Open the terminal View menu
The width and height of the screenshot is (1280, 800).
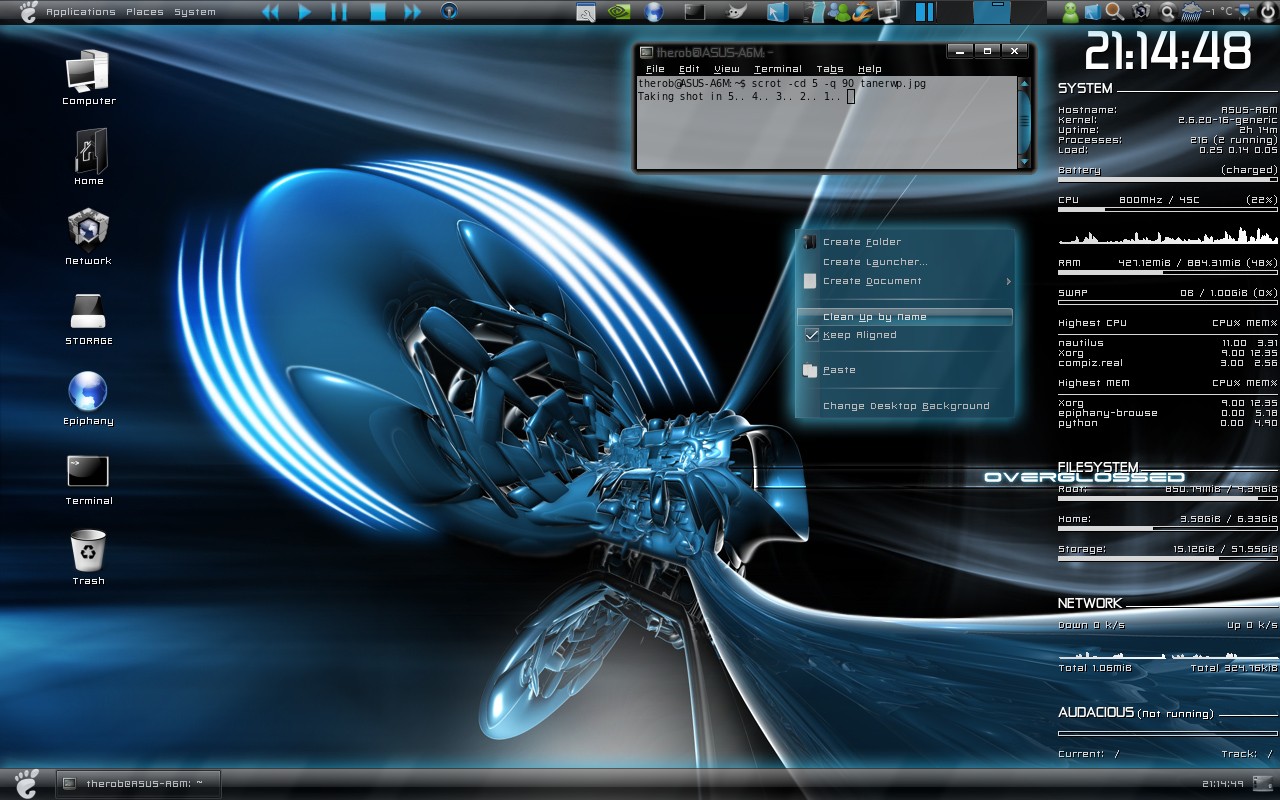point(727,69)
